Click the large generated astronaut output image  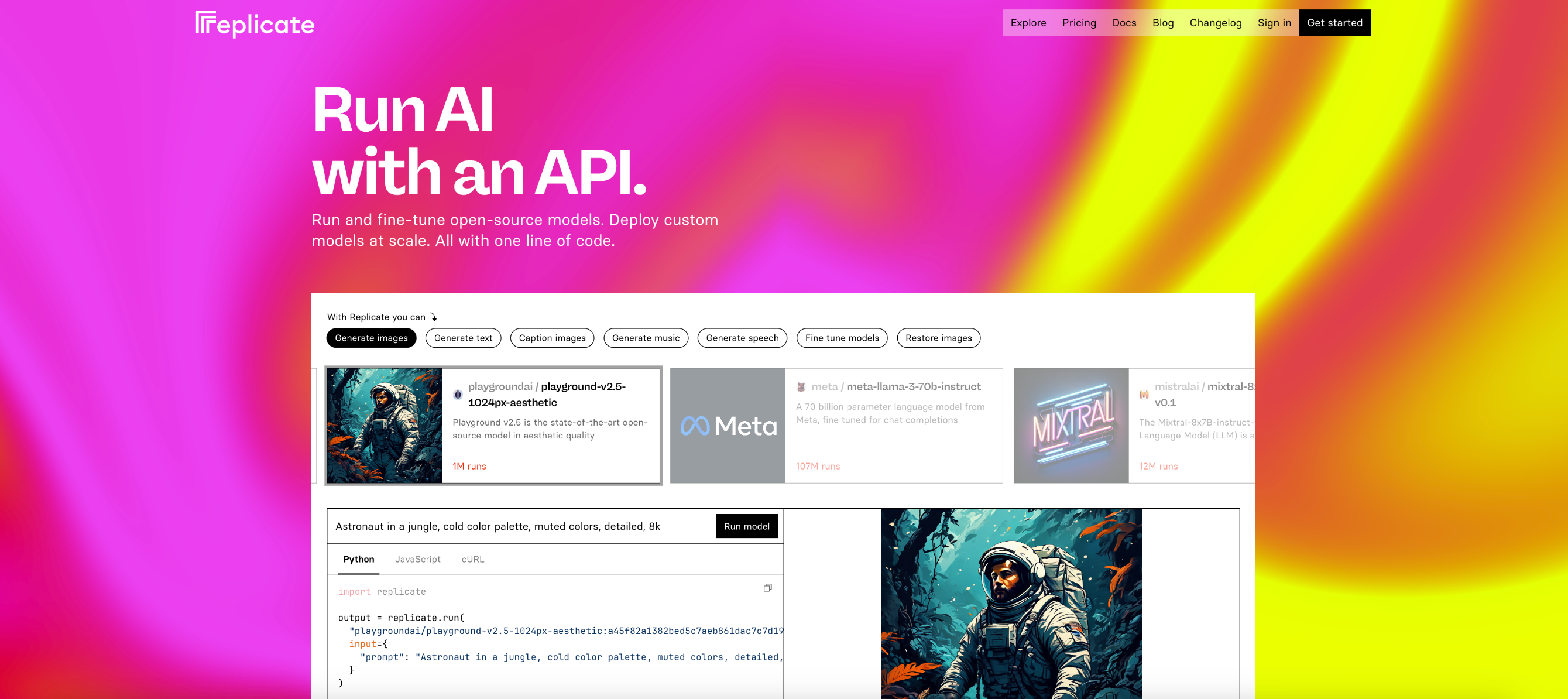1011,604
